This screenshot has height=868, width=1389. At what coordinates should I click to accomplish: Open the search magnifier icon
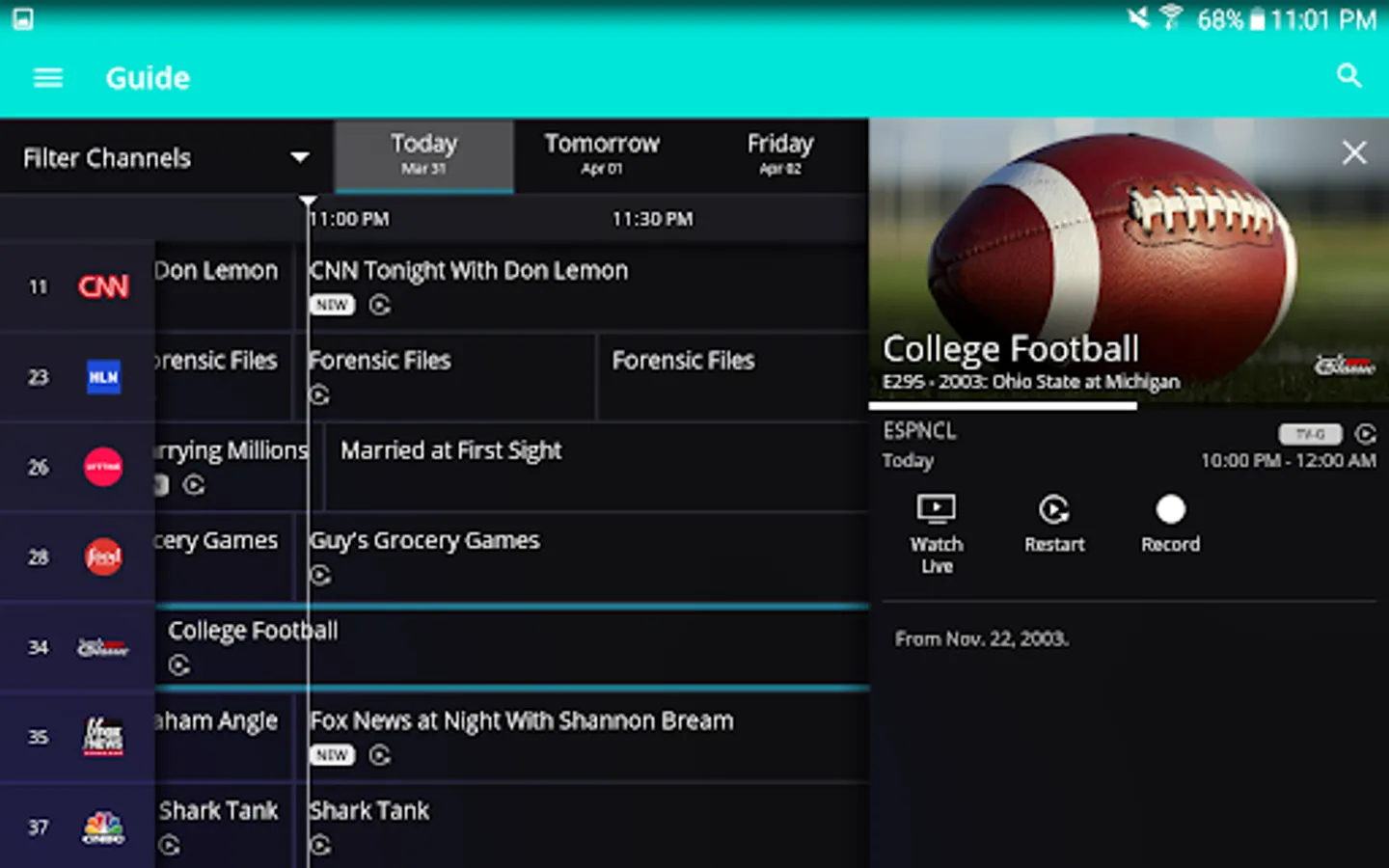click(1348, 75)
